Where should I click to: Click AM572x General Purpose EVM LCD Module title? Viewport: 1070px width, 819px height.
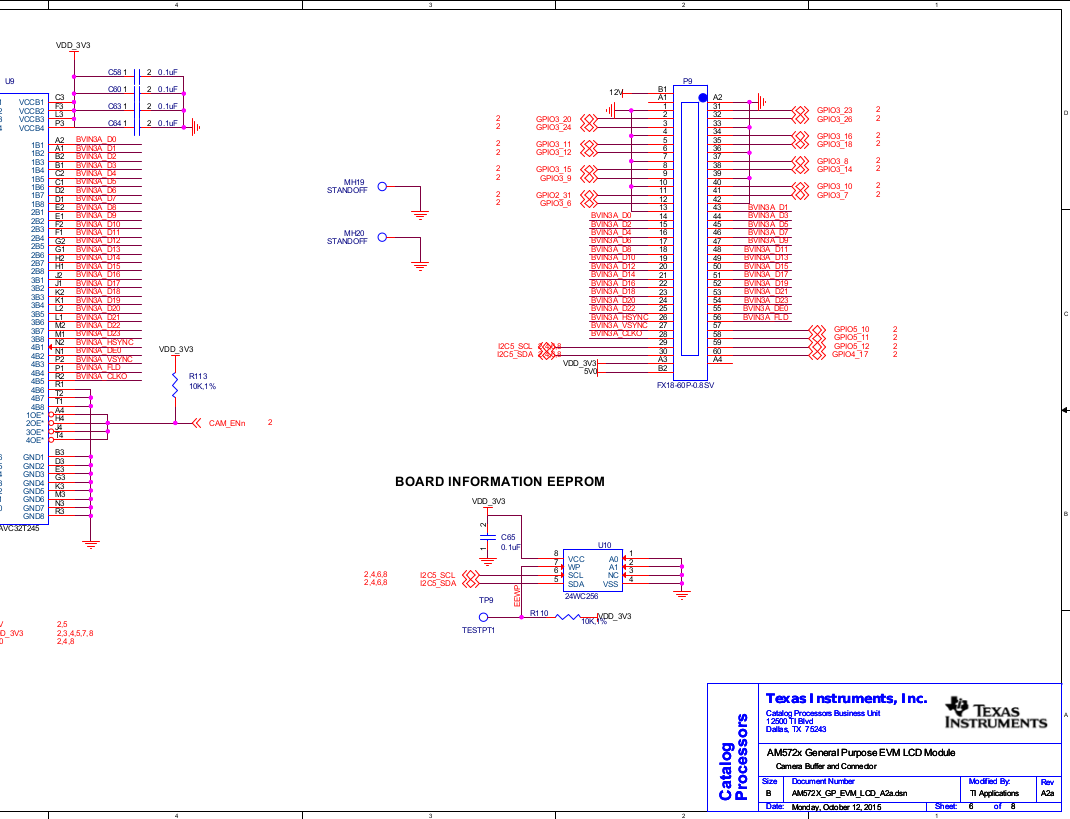(x=861, y=753)
